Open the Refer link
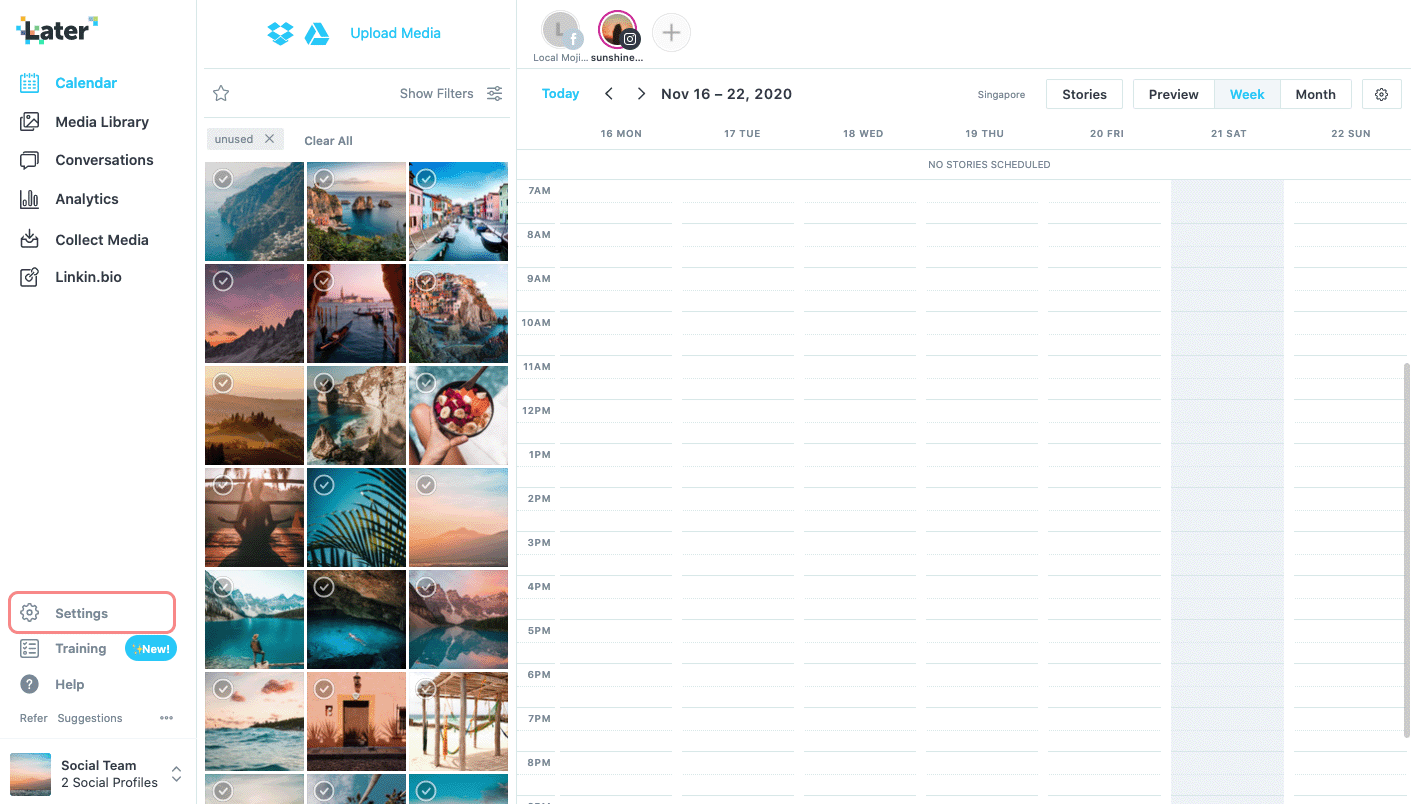This screenshot has width=1411, height=804. pyautogui.click(x=33, y=718)
